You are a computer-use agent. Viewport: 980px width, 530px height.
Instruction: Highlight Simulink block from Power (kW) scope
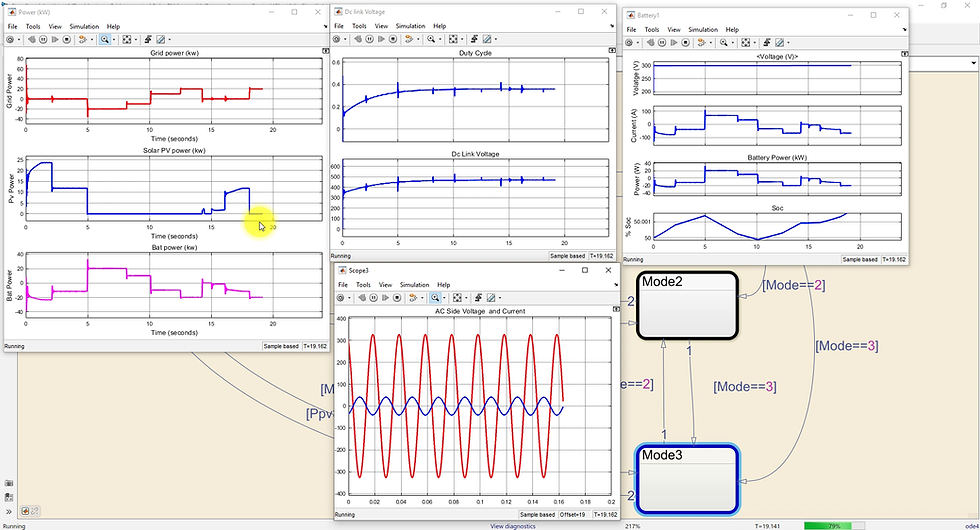[x=82, y=39]
